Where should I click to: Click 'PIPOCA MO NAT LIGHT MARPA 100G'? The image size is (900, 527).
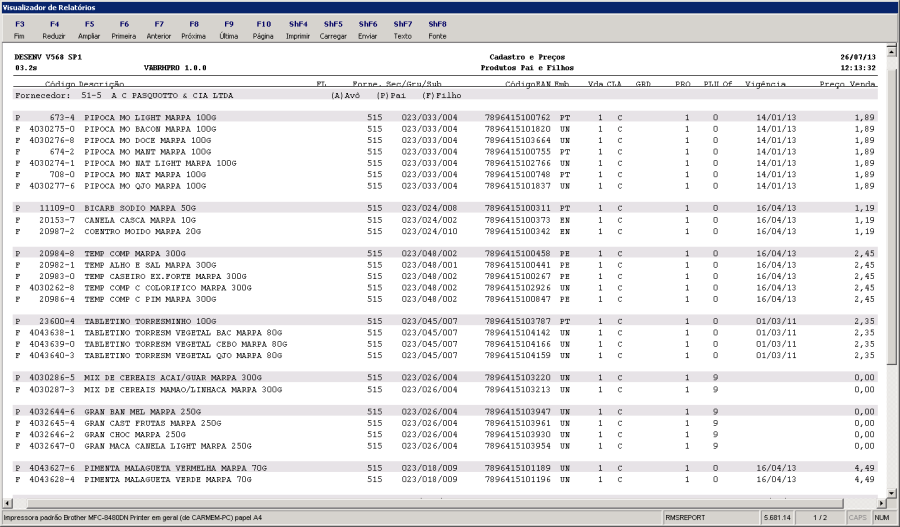(160, 163)
